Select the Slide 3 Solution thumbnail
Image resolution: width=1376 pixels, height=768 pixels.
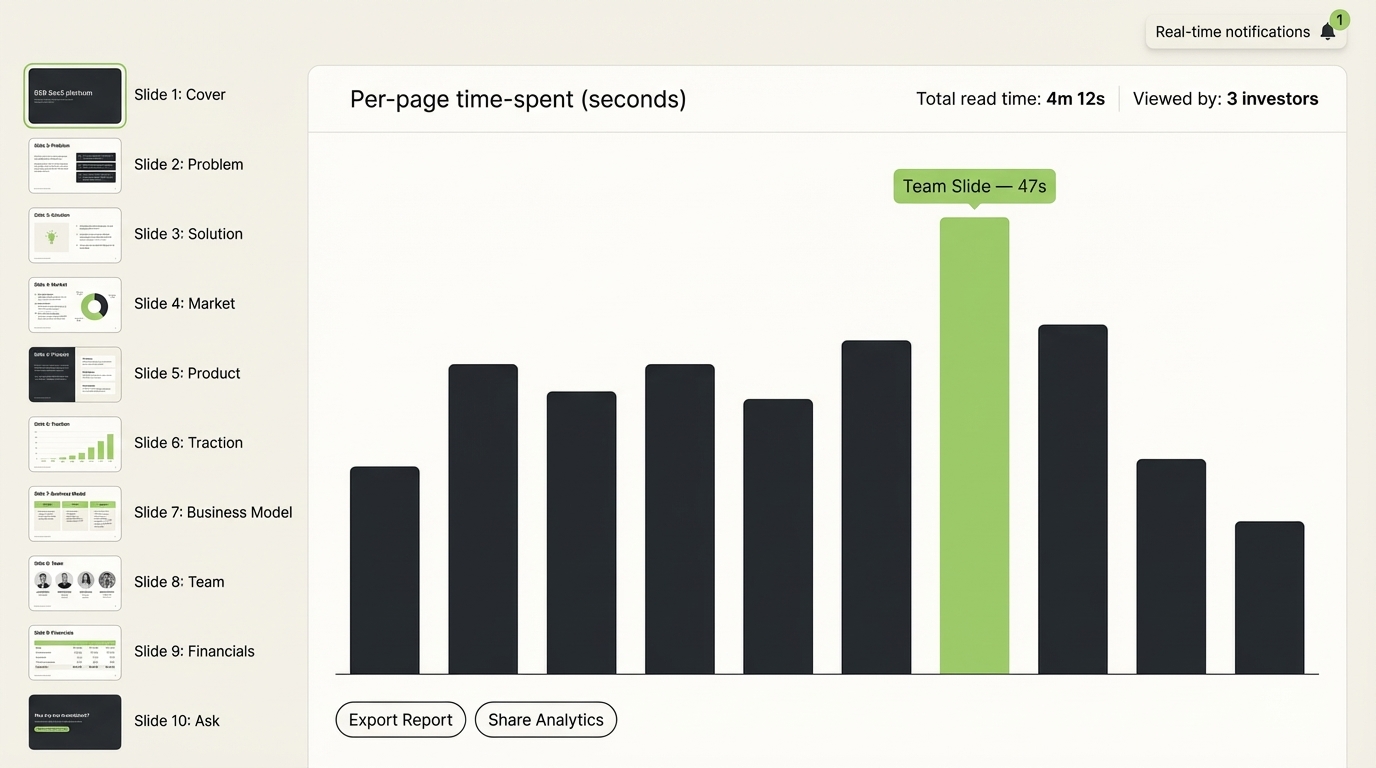pyautogui.click(x=75, y=234)
